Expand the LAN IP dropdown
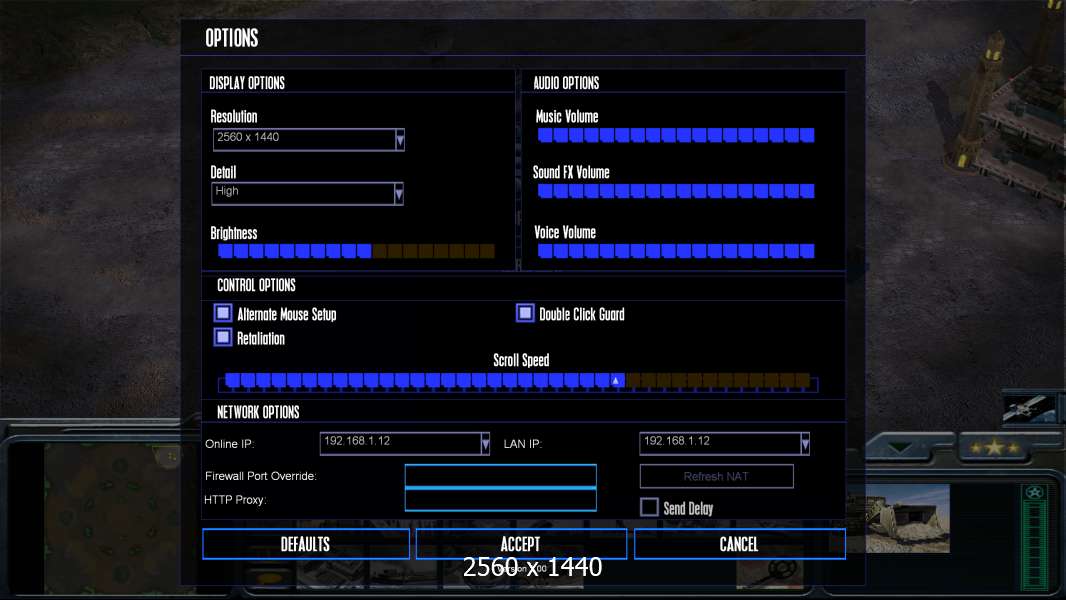Screen dimensions: 1066x600 pos(724,444)
